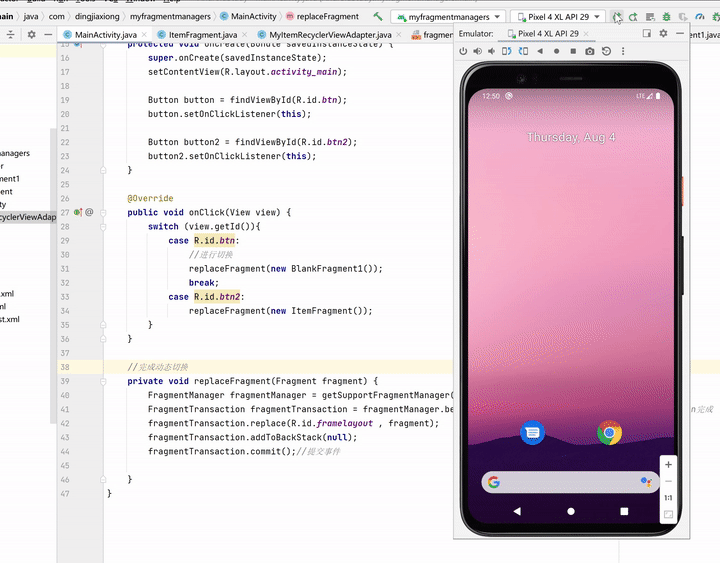Close the MainActivity.java editor tab

tap(144, 34)
